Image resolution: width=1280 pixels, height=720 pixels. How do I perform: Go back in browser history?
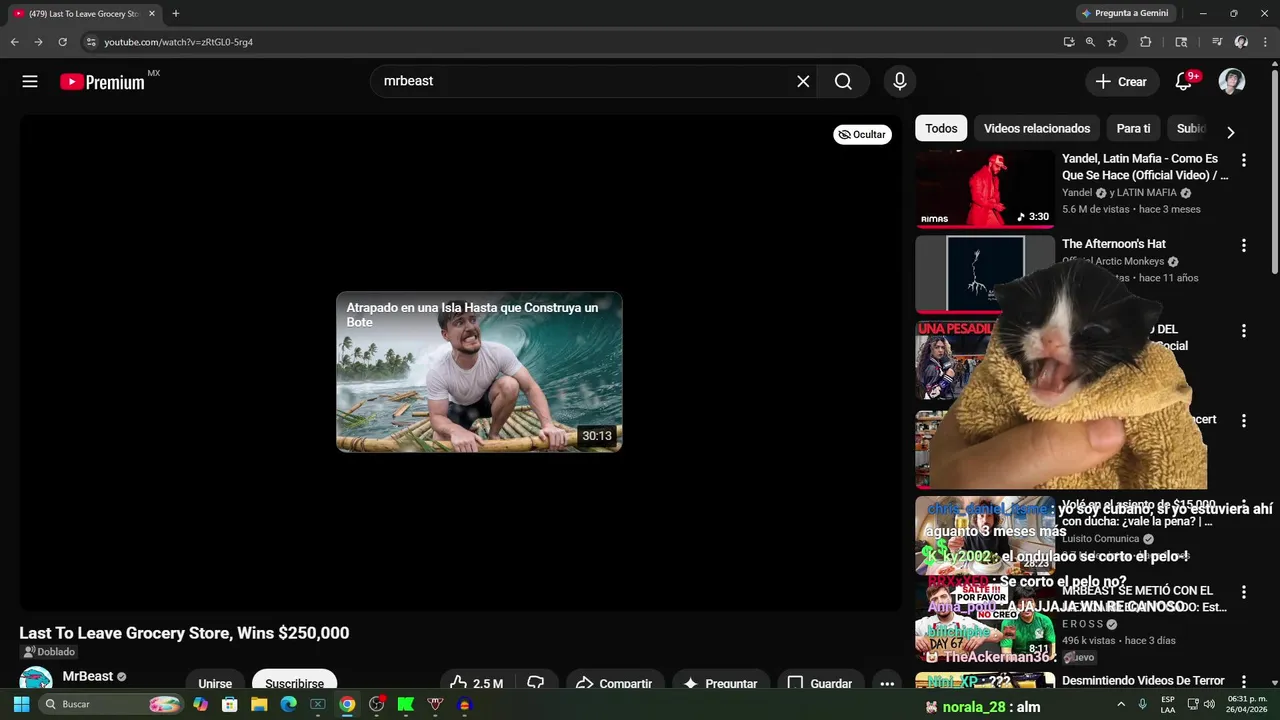click(14, 42)
